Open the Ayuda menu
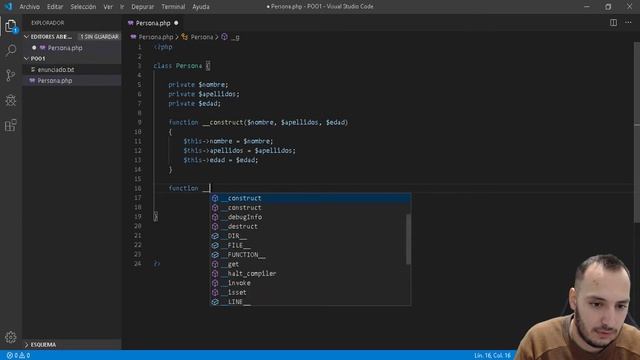This screenshot has height=360, width=640. [x=201, y=7]
